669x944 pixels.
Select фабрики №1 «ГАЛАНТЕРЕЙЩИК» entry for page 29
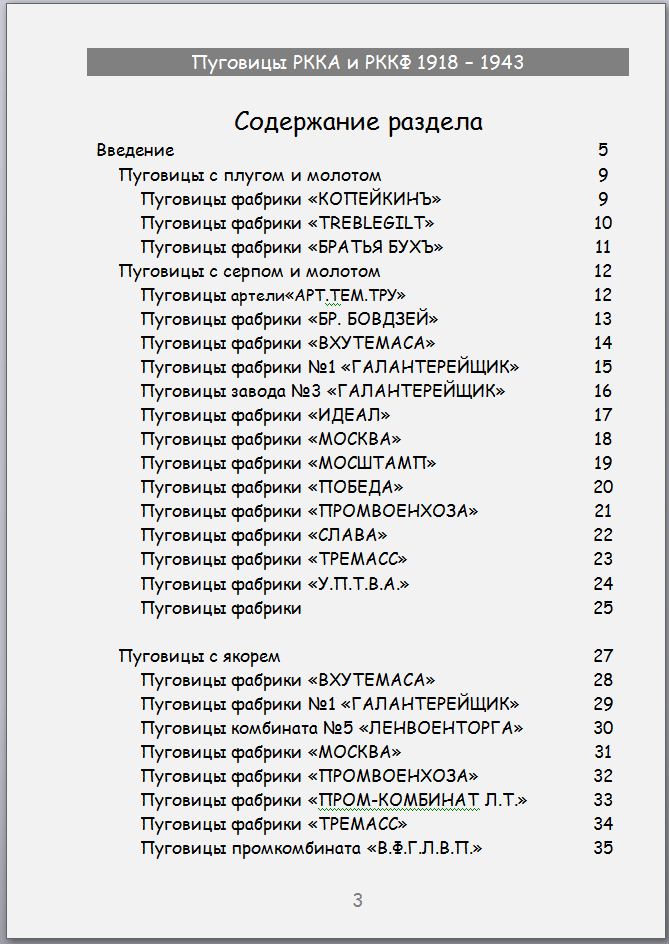point(330,704)
